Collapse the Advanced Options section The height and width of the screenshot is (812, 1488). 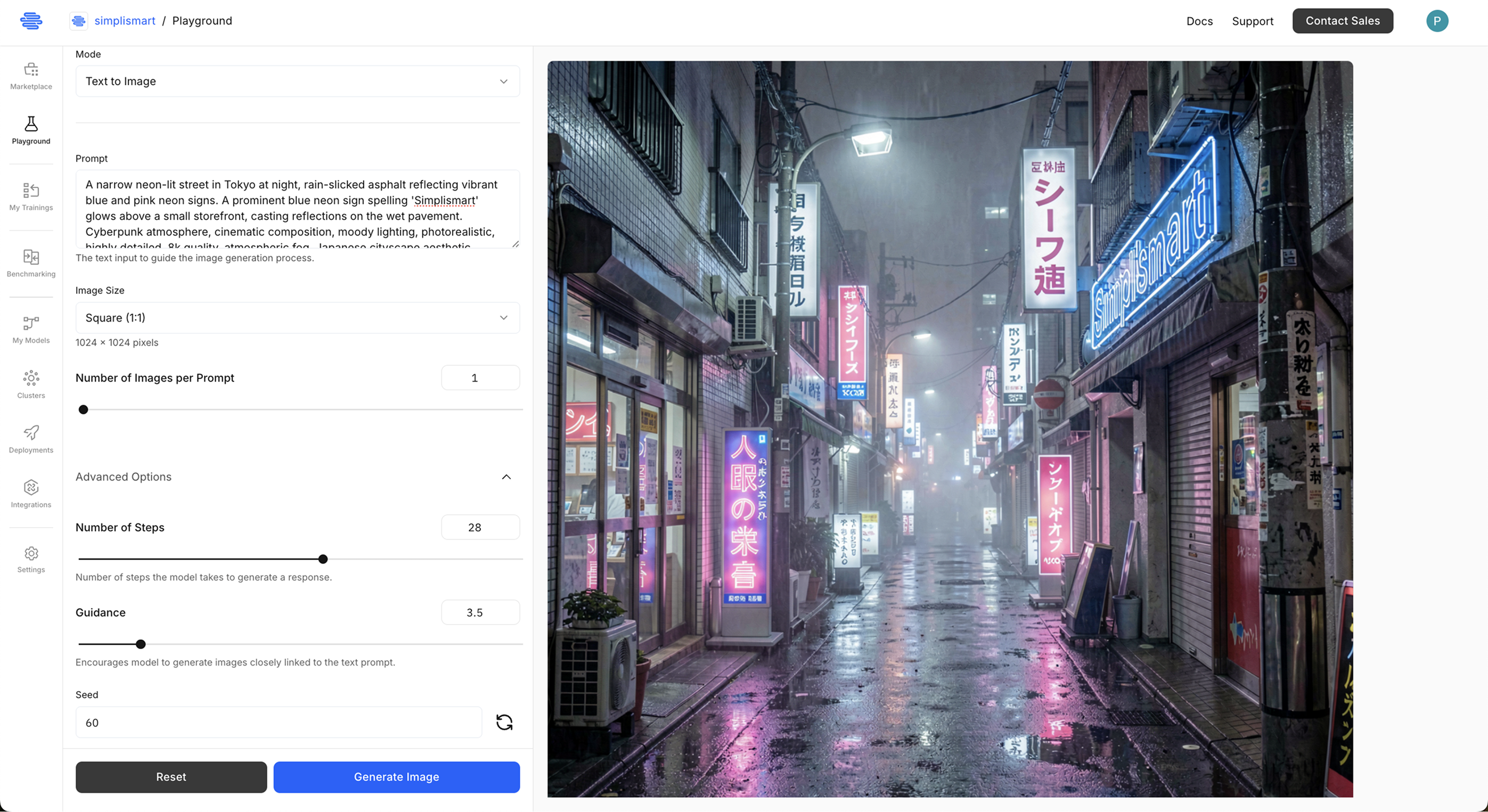[x=506, y=477]
